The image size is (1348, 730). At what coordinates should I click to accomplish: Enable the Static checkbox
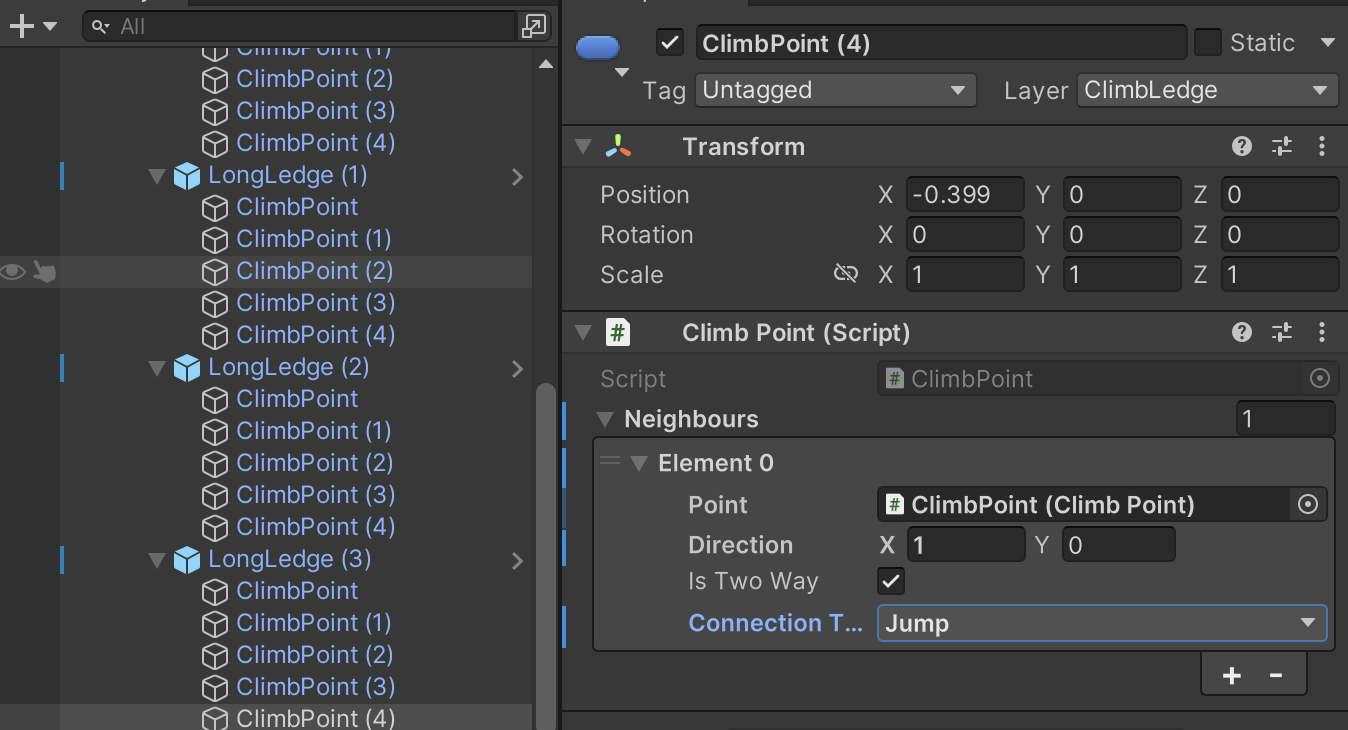(1208, 43)
